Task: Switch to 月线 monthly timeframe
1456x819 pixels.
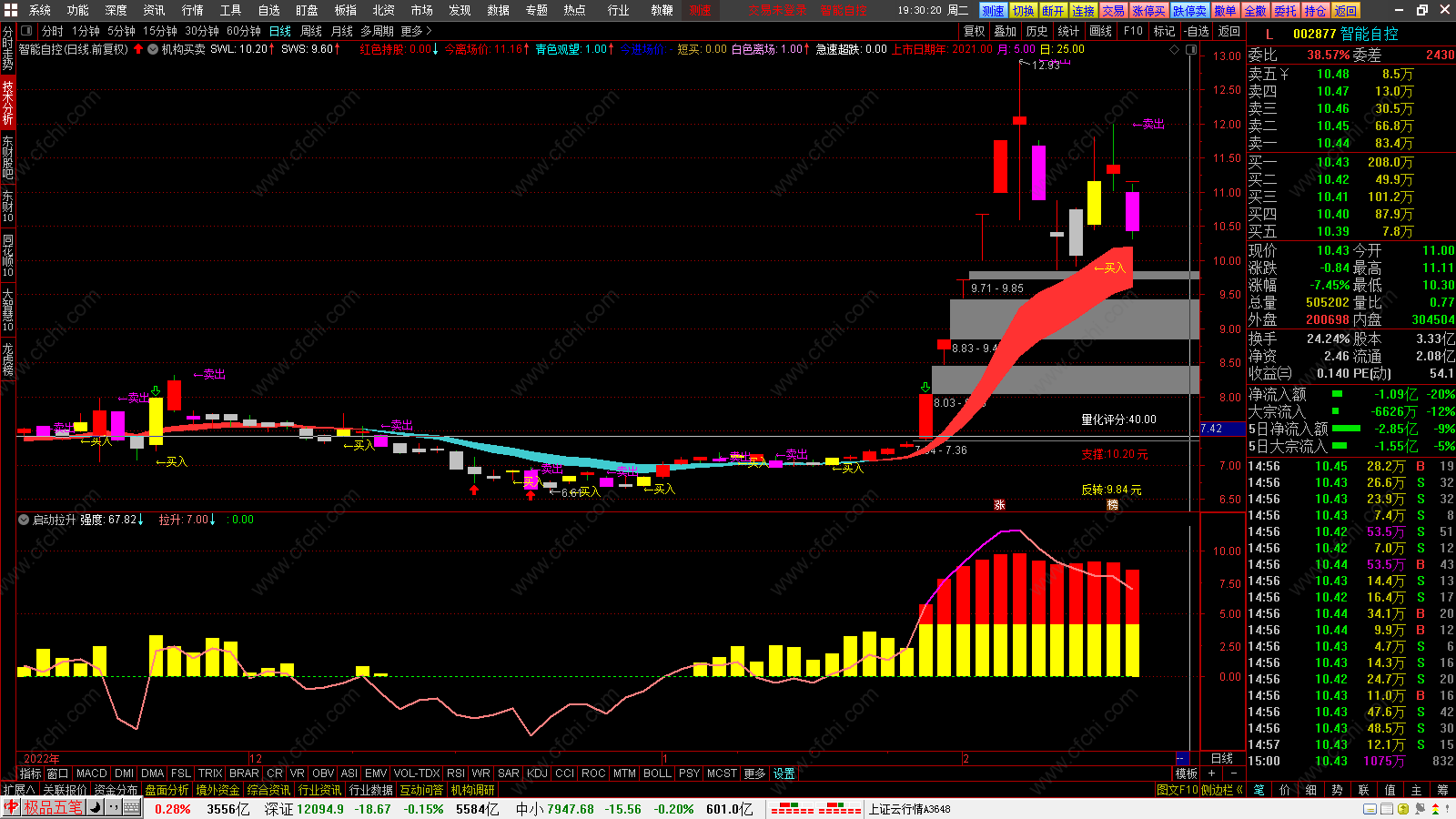Action: pyautogui.click(x=342, y=31)
